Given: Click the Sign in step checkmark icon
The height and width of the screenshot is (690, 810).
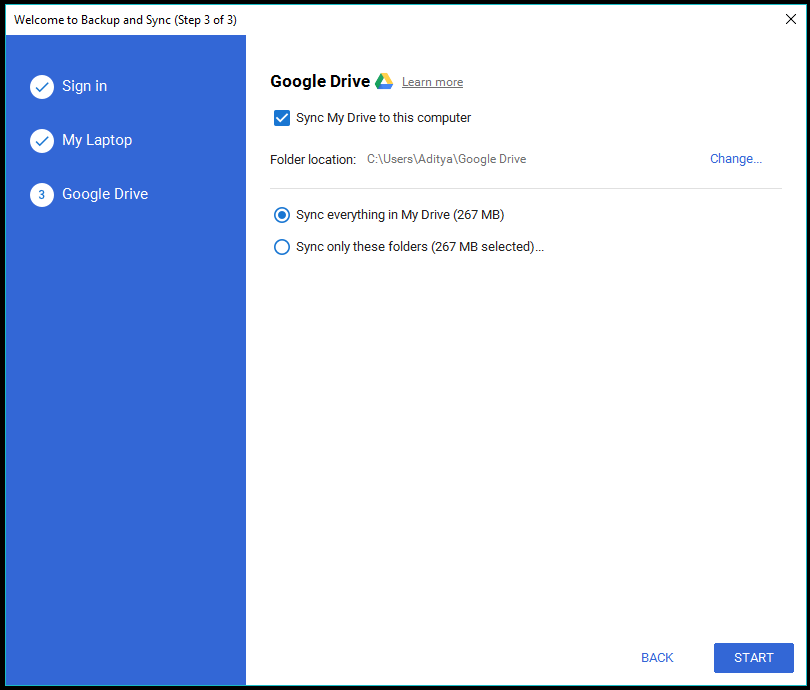Looking at the screenshot, I should coord(42,87).
